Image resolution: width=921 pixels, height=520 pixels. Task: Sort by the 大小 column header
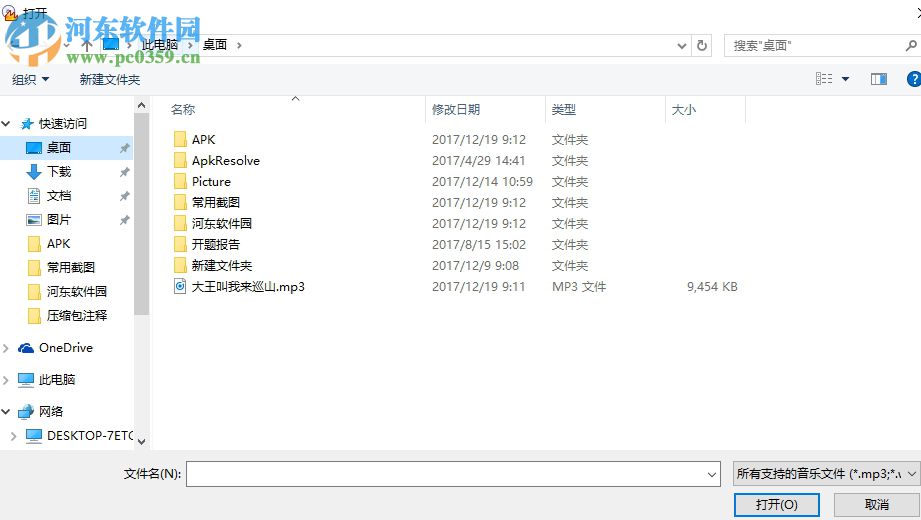(684, 109)
